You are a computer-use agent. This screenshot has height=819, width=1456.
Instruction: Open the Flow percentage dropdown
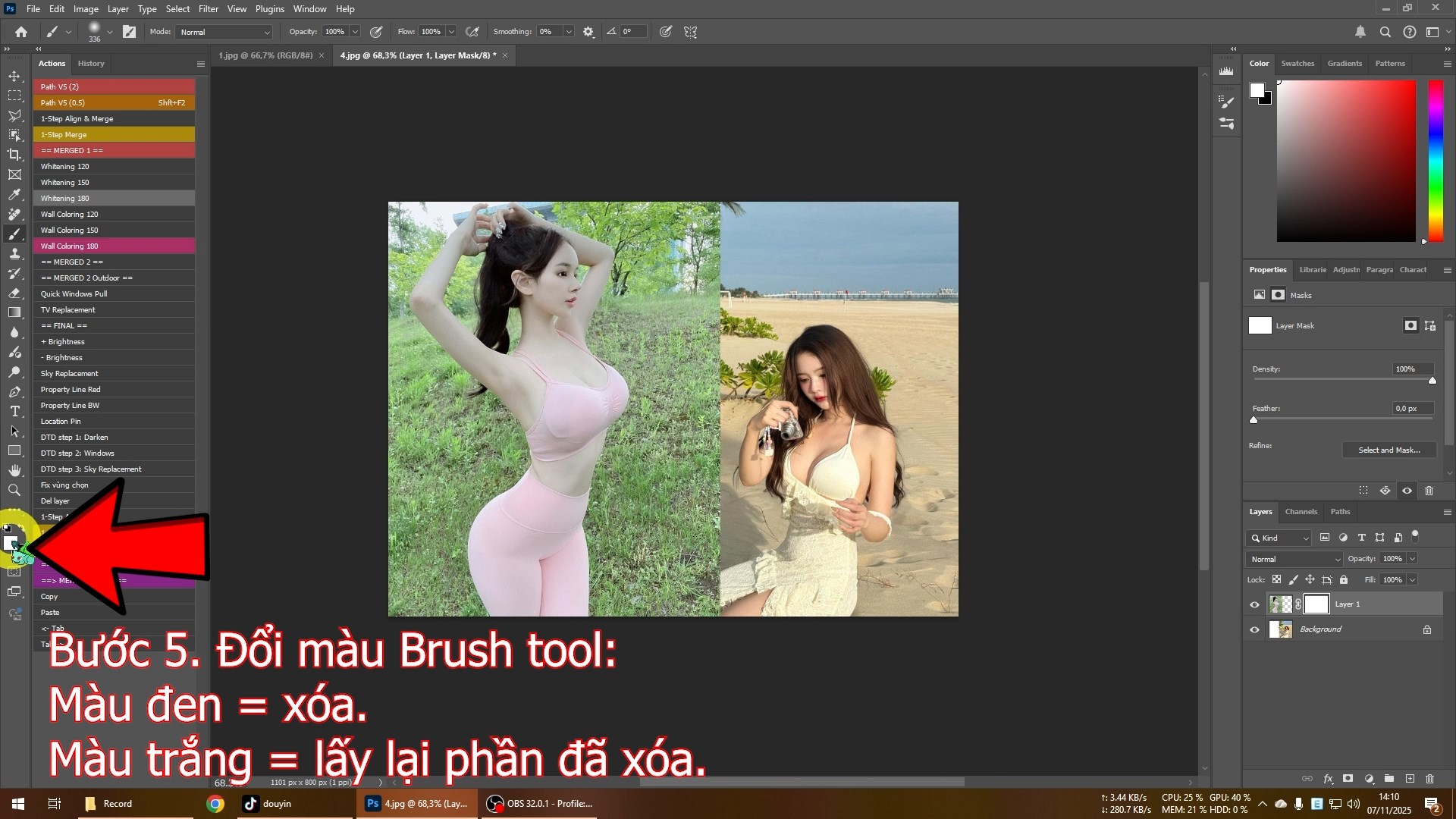tap(451, 32)
